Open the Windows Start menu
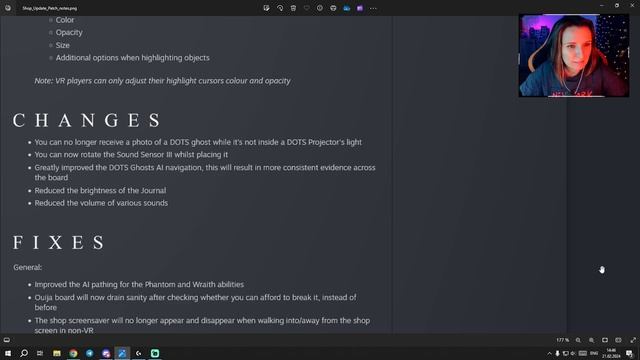Image resolution: width=640 pixels, height=360 pixels. tap(8, 353)
